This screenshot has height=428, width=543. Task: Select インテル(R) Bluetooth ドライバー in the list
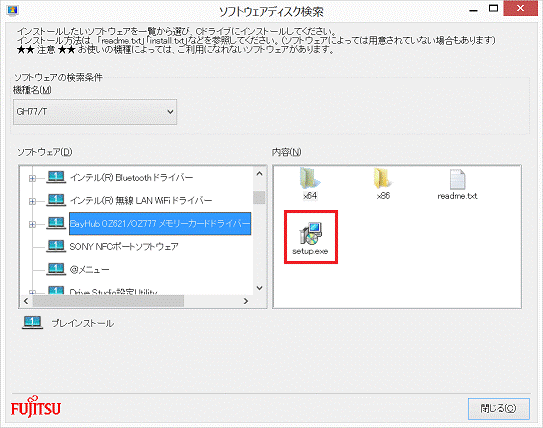point(132,178)
